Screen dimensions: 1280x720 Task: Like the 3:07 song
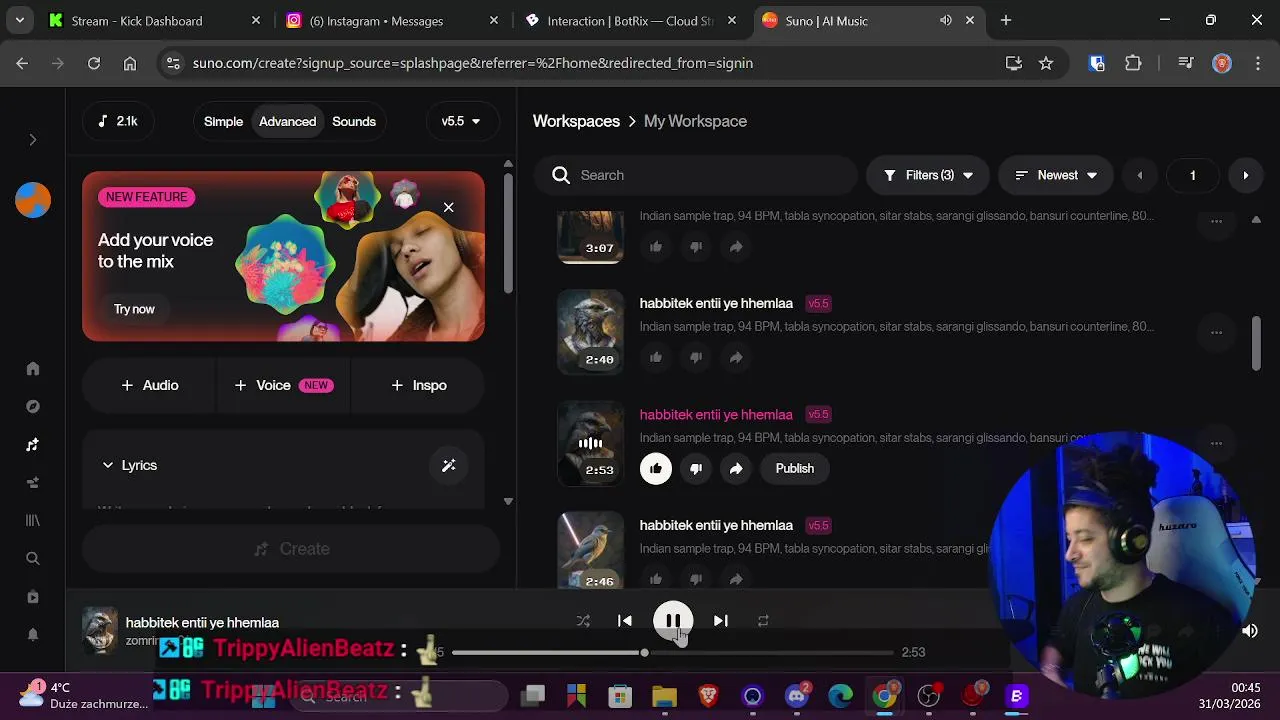tap(656, 246)
